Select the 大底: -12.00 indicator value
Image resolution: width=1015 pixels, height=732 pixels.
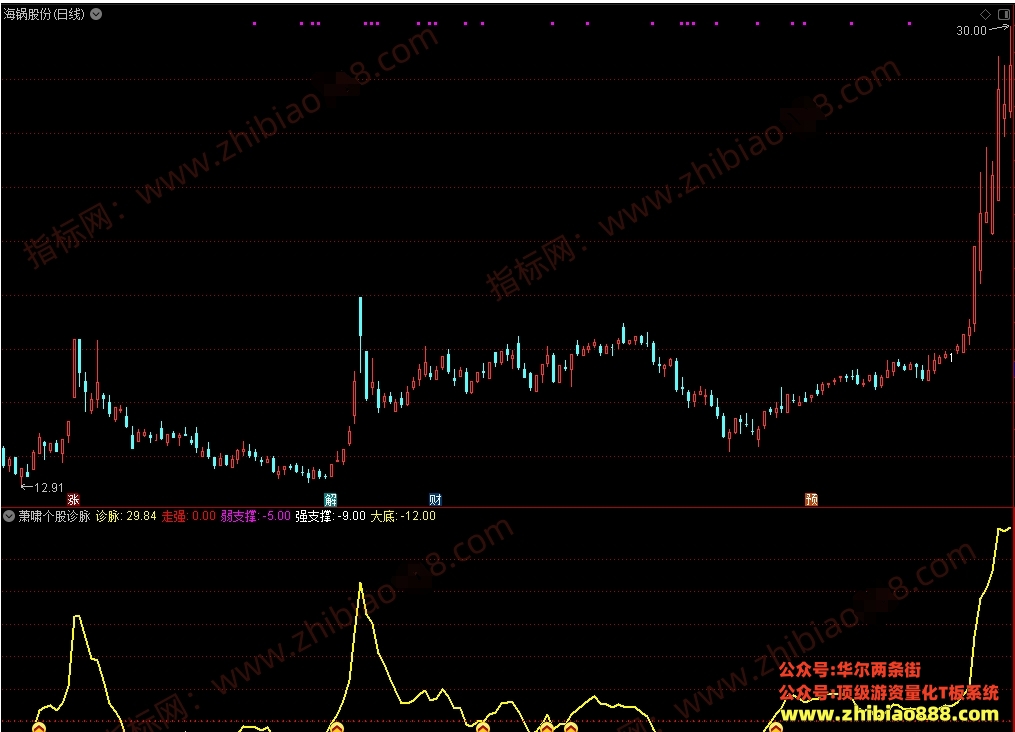click(403, 516)
